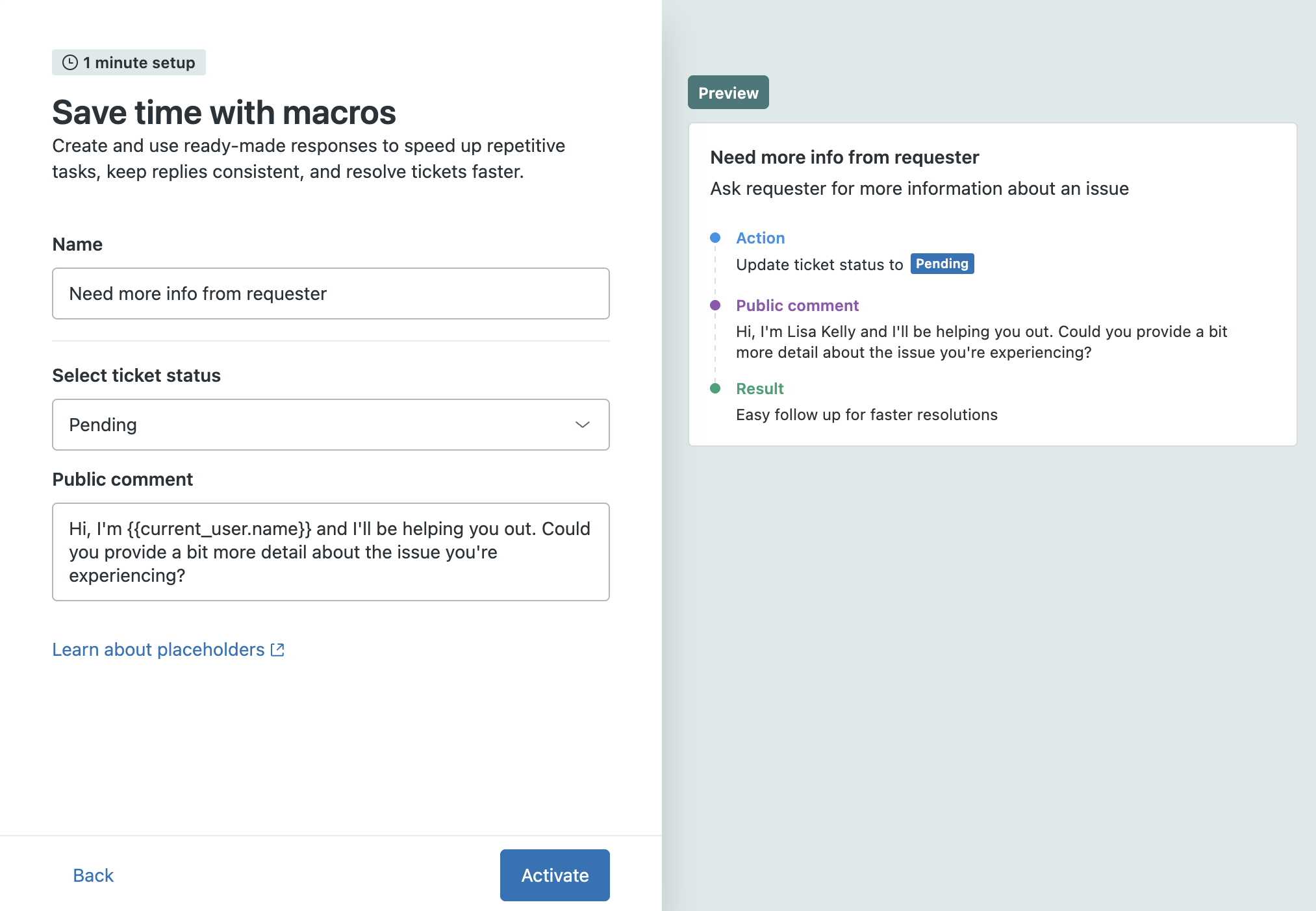
Task: Click the blue Action step dot
Action: (715, 238)
